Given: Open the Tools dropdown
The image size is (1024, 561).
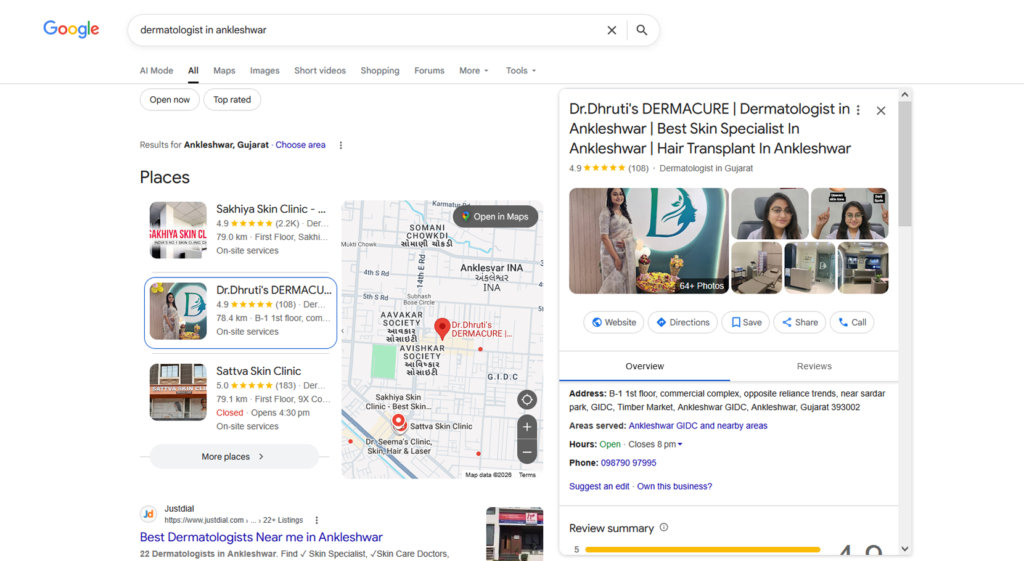Looking at the screenshot, I should (521, 71).
